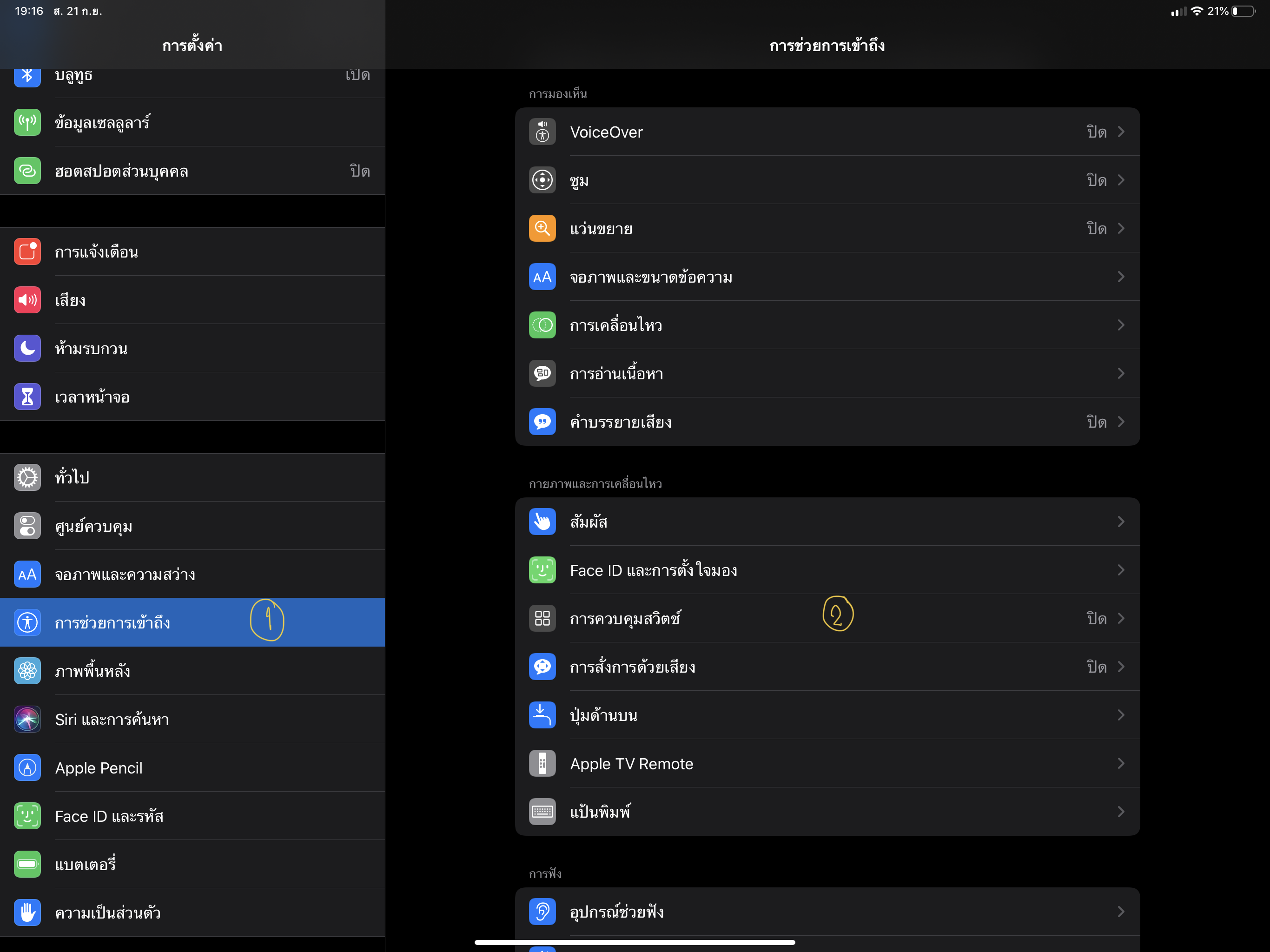Expand แว่นขยาย row chevron

pos(1121,228)
